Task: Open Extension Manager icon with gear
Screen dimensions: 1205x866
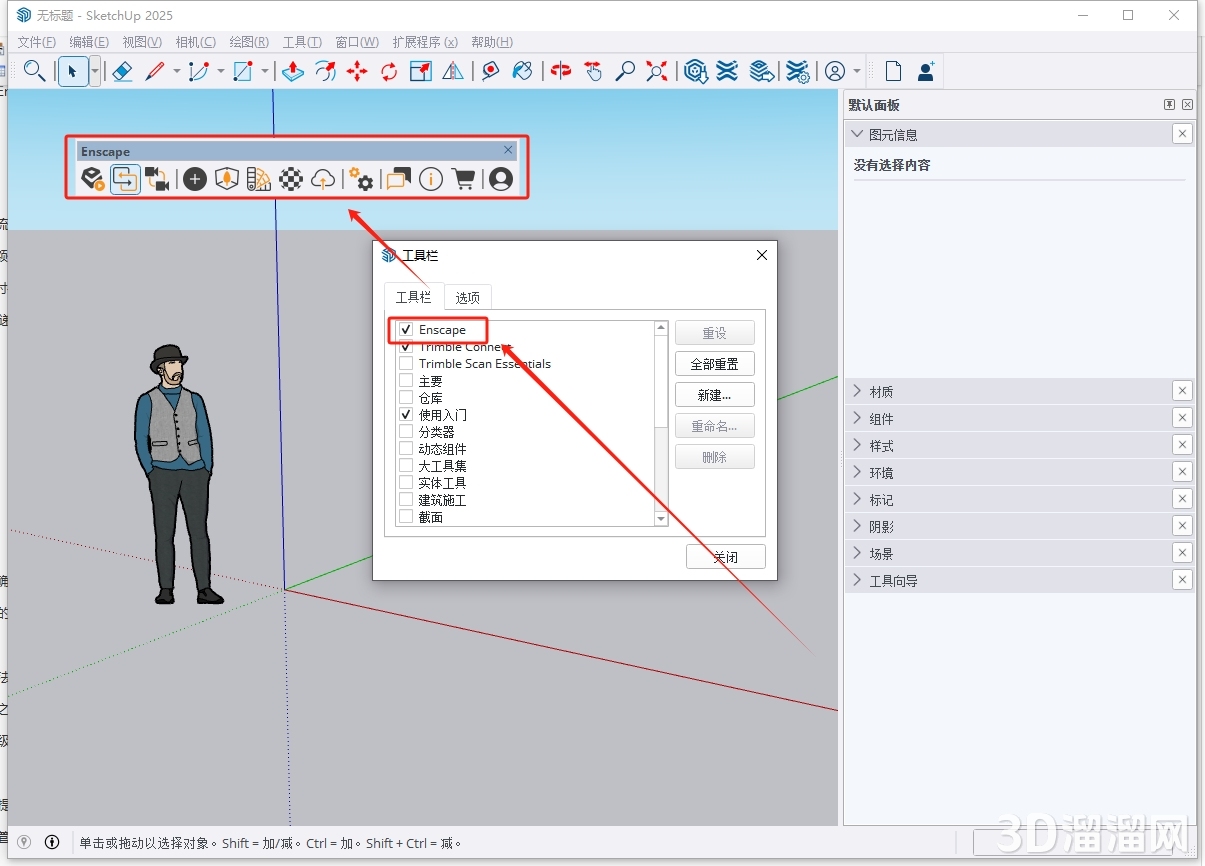Action: pos(797,71)
